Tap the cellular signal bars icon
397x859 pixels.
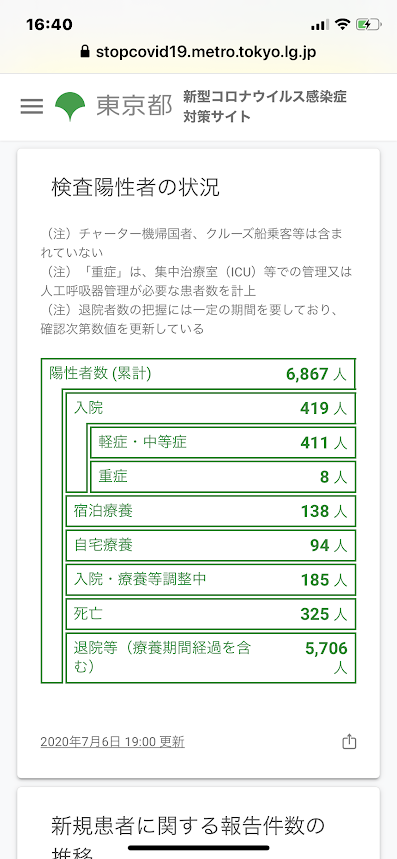click(x=320, y=25)
